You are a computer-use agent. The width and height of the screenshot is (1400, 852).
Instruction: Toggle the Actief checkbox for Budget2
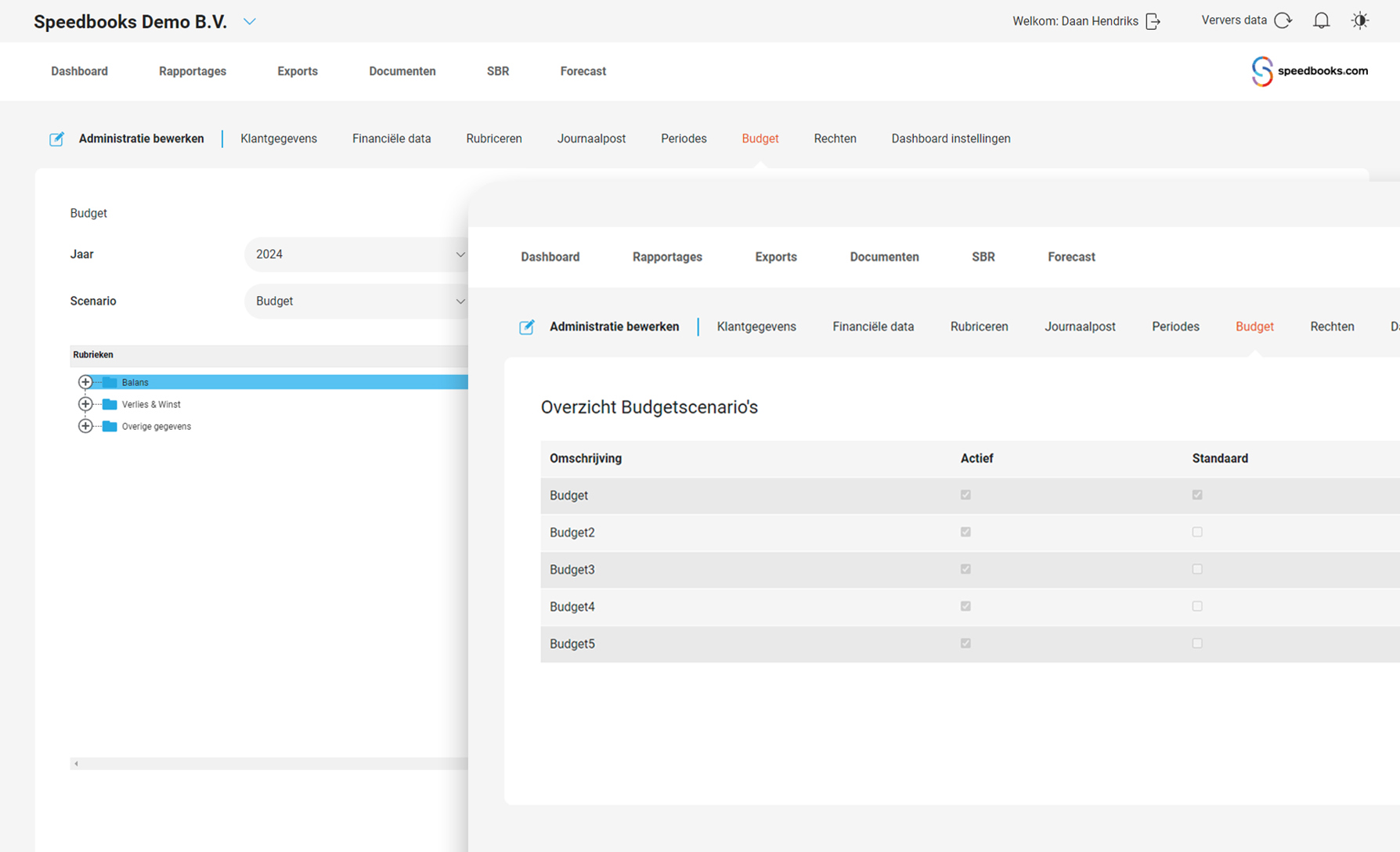965,532
